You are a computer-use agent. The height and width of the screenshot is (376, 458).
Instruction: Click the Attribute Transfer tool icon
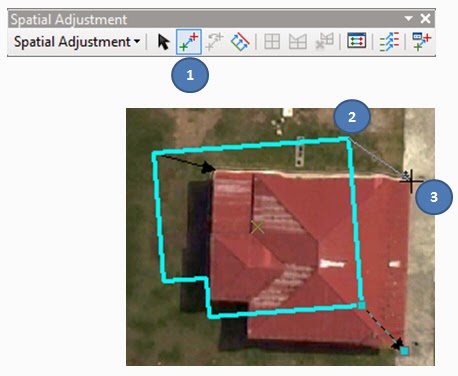coord(422,42)
